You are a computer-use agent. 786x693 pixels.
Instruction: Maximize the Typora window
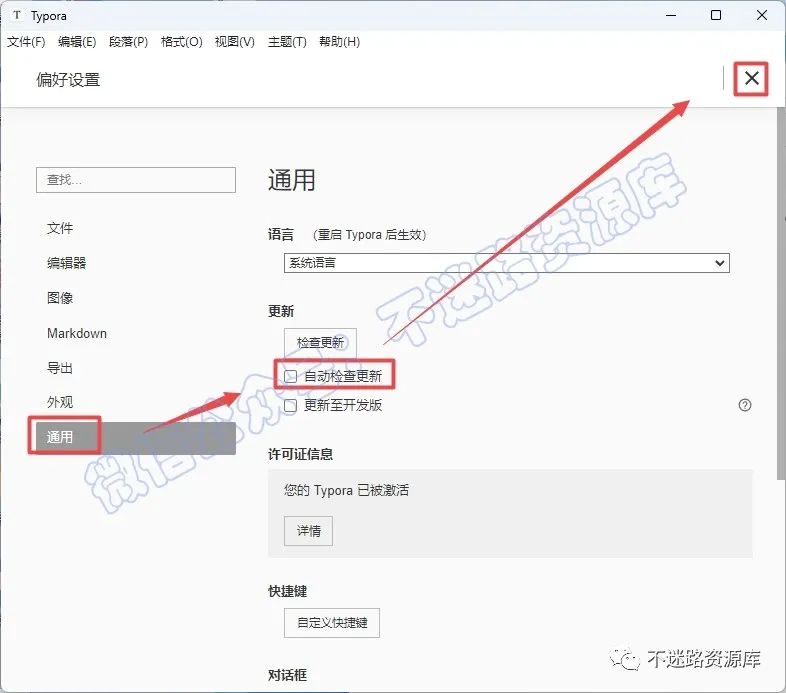716,16
